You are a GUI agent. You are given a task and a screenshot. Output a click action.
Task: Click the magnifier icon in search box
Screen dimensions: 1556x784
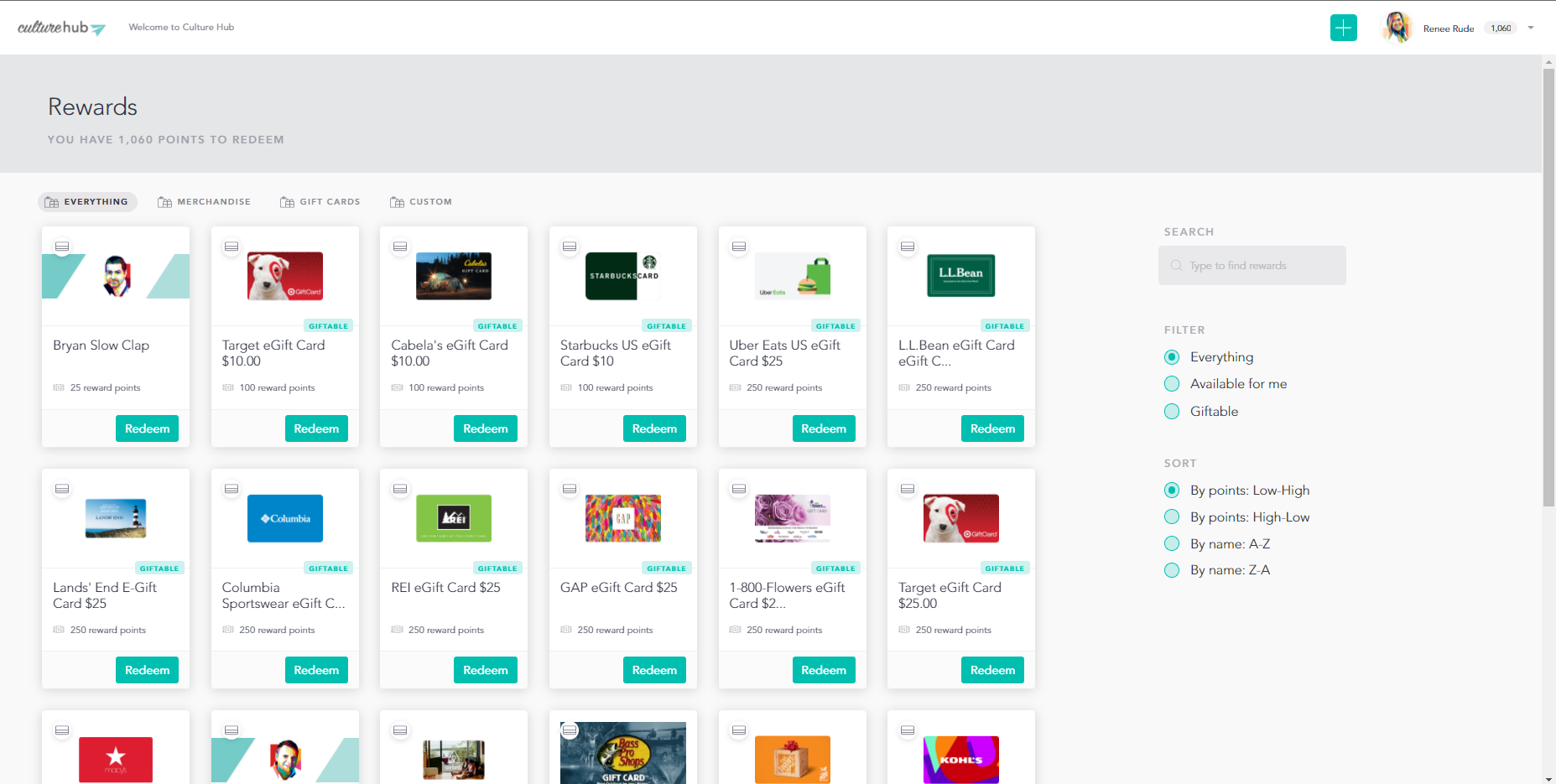coord(1176,265)
